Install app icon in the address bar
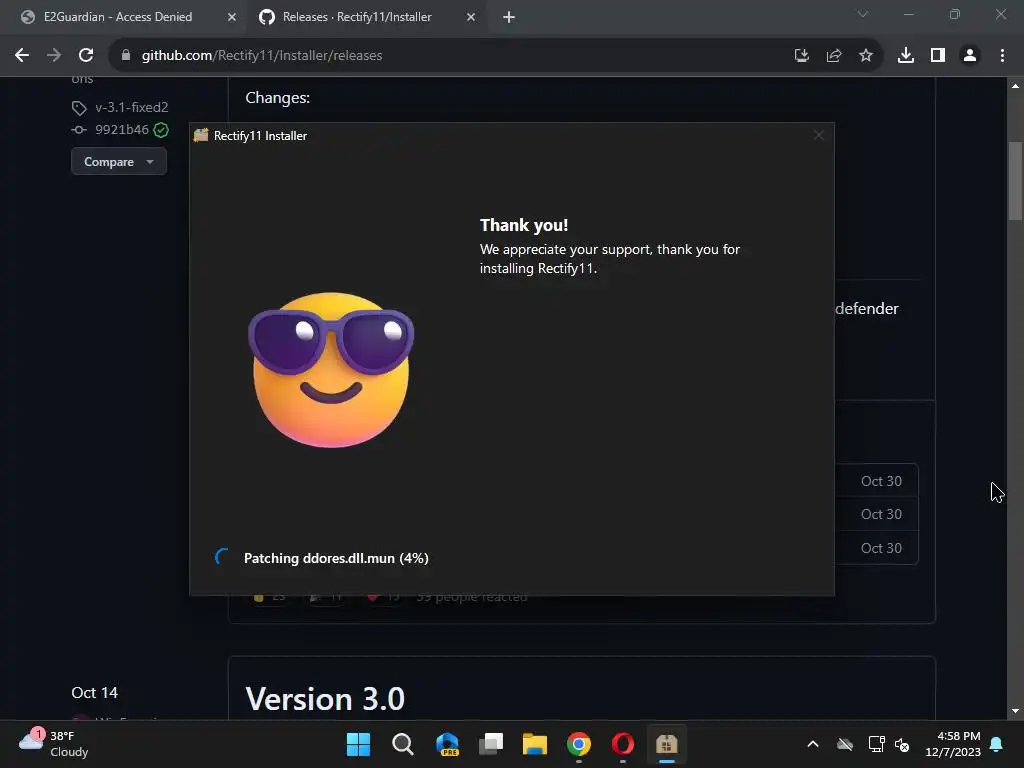The width and height of the screenshot is (1024, 768). [x=801, y=56]
